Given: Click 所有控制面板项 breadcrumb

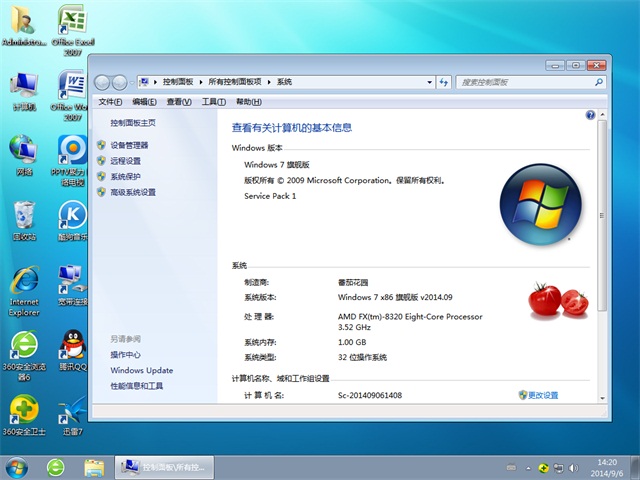Looking at the screenshot, I should click(235, 82).
